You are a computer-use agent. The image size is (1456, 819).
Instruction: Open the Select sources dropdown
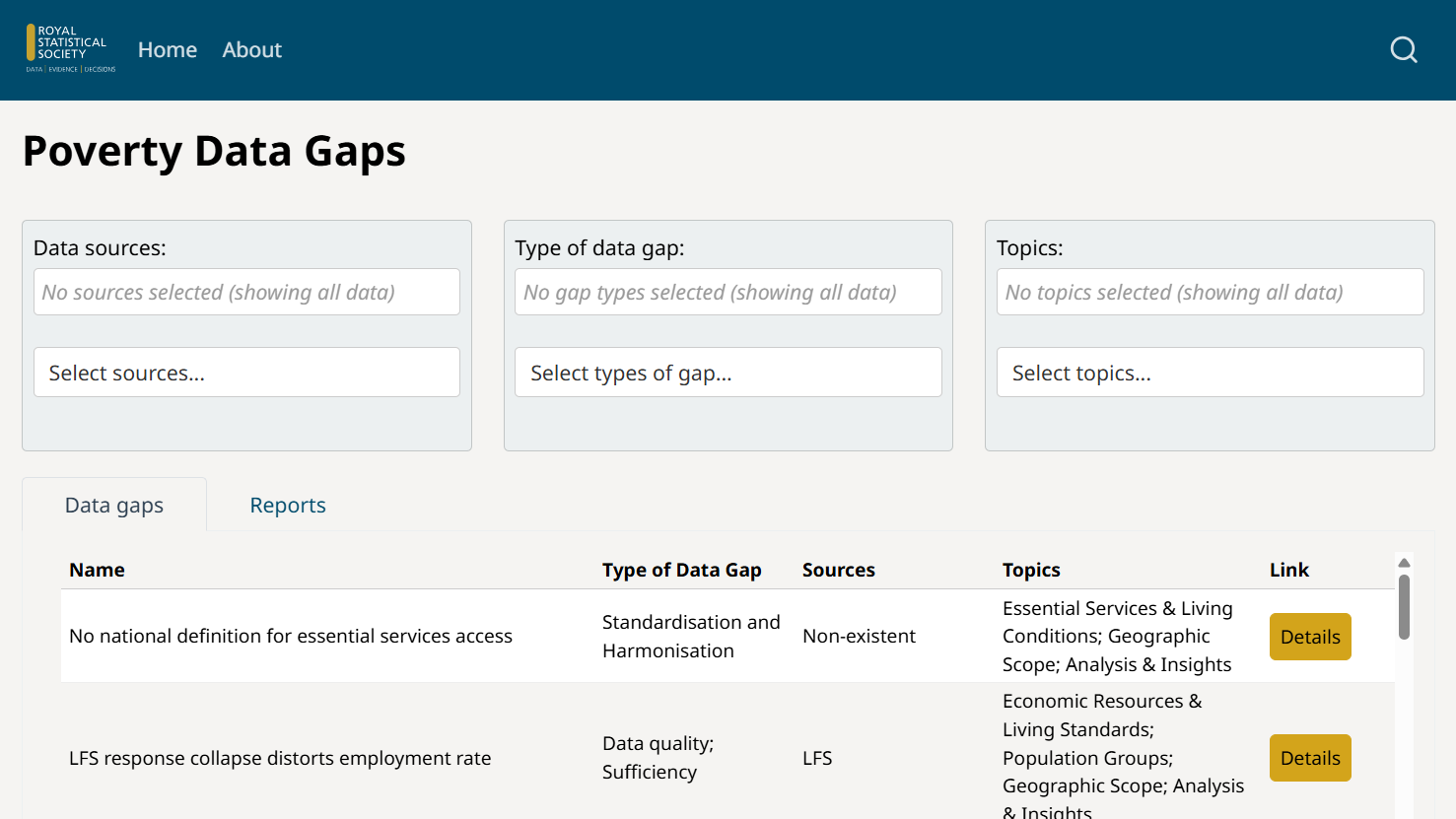pos(246,373)
